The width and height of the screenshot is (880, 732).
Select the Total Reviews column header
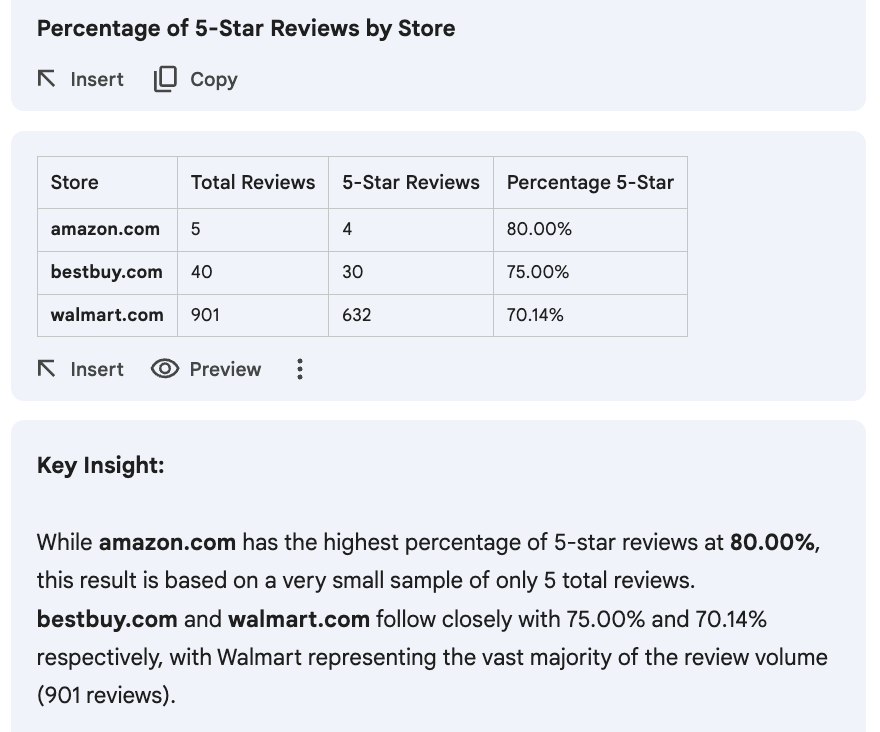tap(253, 182)
